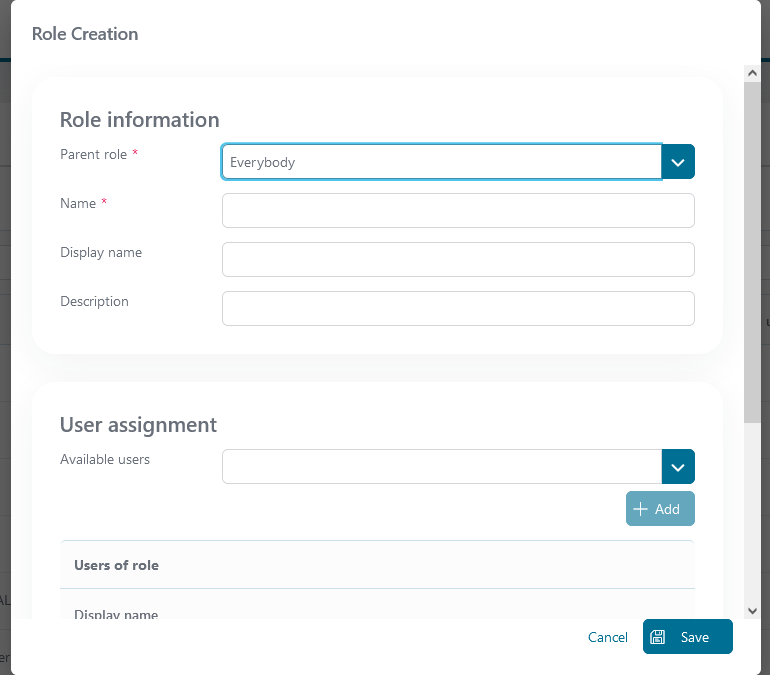Click the Display name label in Role information
This screenshot has height=675, width=770.
(x=101, y=252)
